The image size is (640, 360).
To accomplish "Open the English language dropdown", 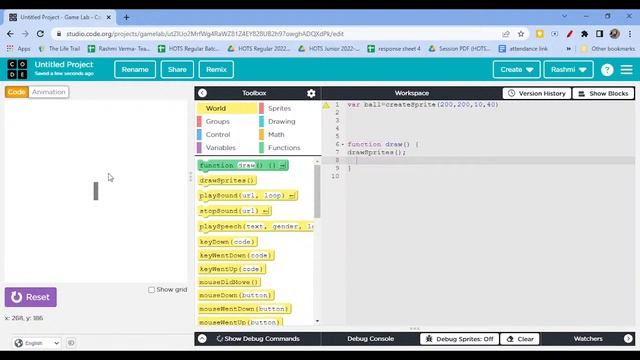I will 37,343.
